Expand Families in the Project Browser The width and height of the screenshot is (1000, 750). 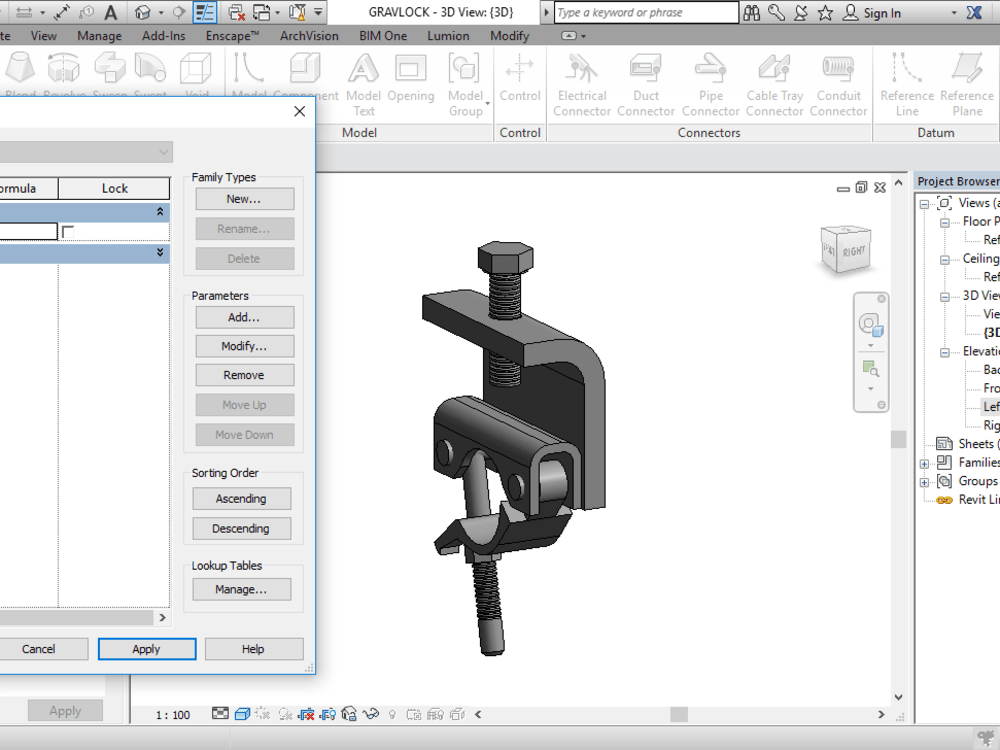[x=924, y=463]
